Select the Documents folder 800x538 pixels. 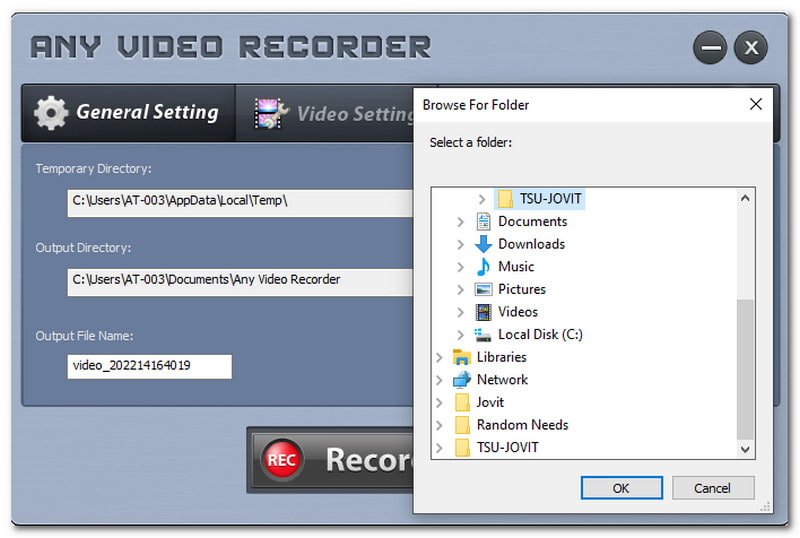point(532,221)
